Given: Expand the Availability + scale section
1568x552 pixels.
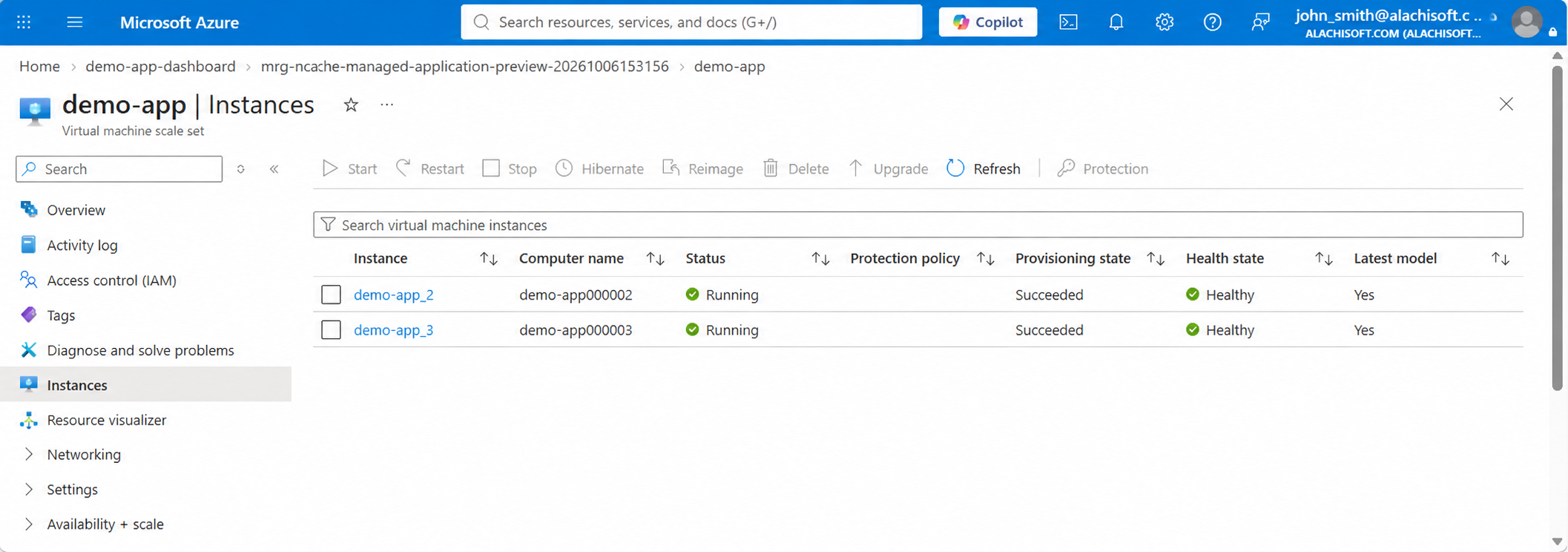Looking at the screenshot, I should coord(29,524).
